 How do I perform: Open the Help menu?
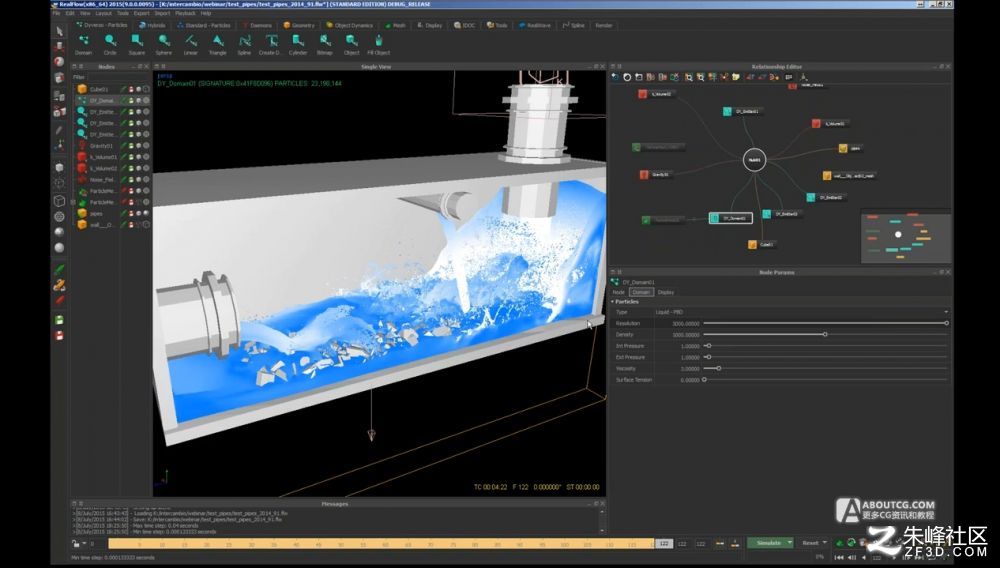206,13
